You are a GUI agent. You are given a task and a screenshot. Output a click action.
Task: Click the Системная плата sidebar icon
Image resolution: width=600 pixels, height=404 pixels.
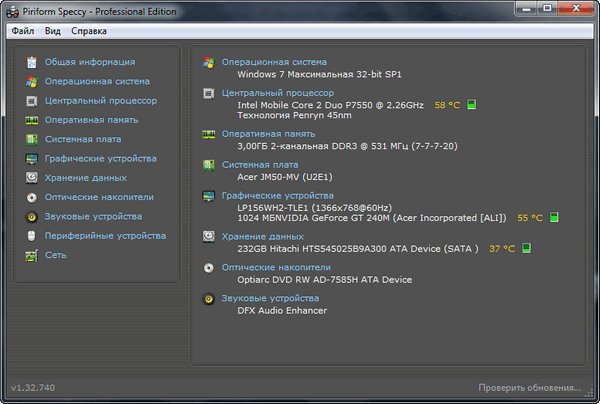[31, 139]
